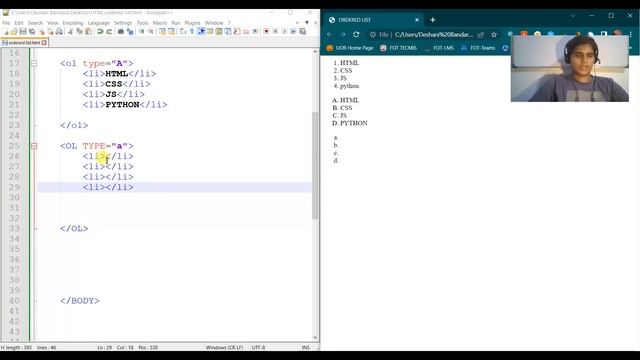This screenshot has height=360, width=640.
Task: Click the editor scrollbar down arrow
Action: click(315, 338)
